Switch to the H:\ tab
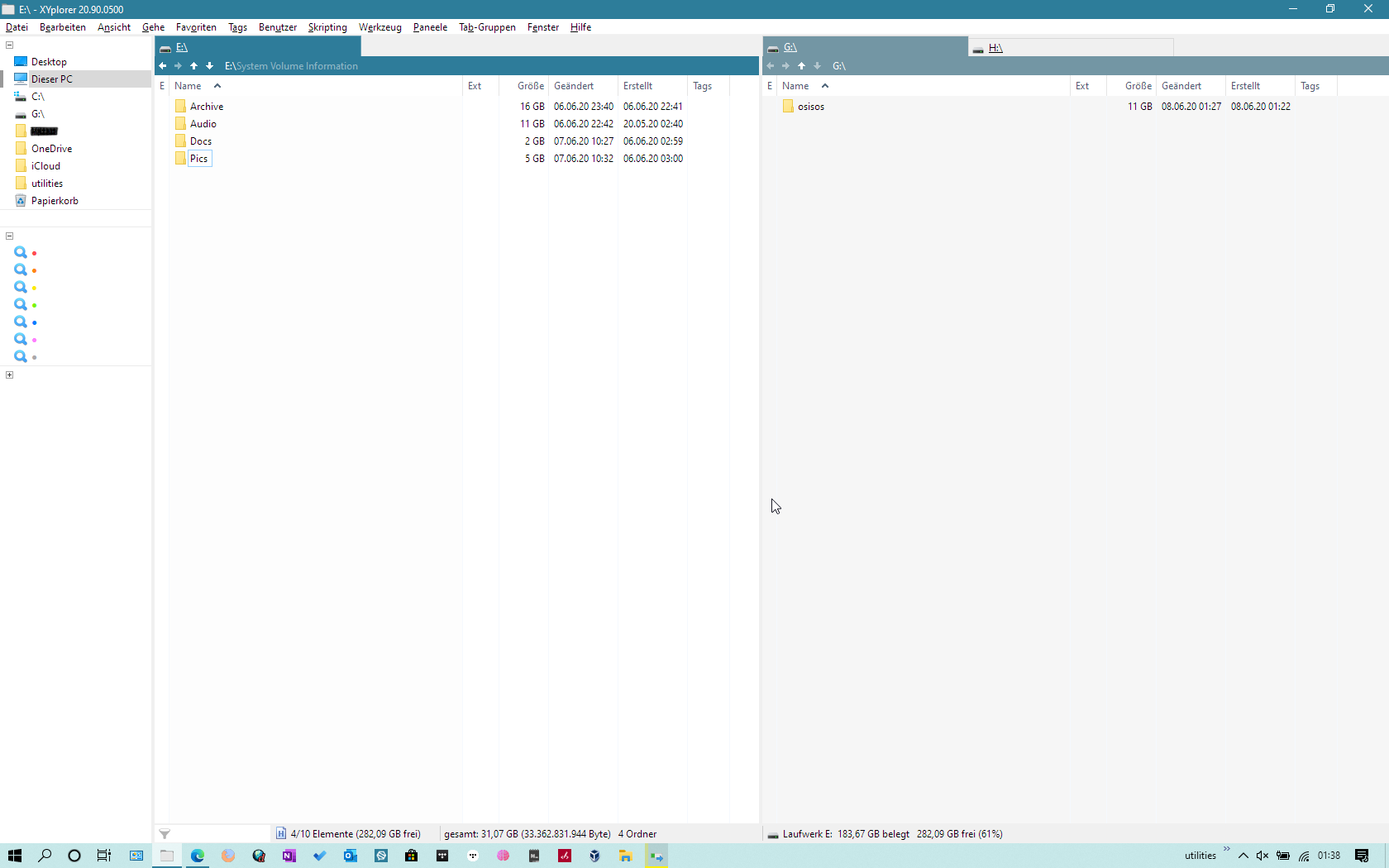Screen dimensions: 1389x868 995,48
